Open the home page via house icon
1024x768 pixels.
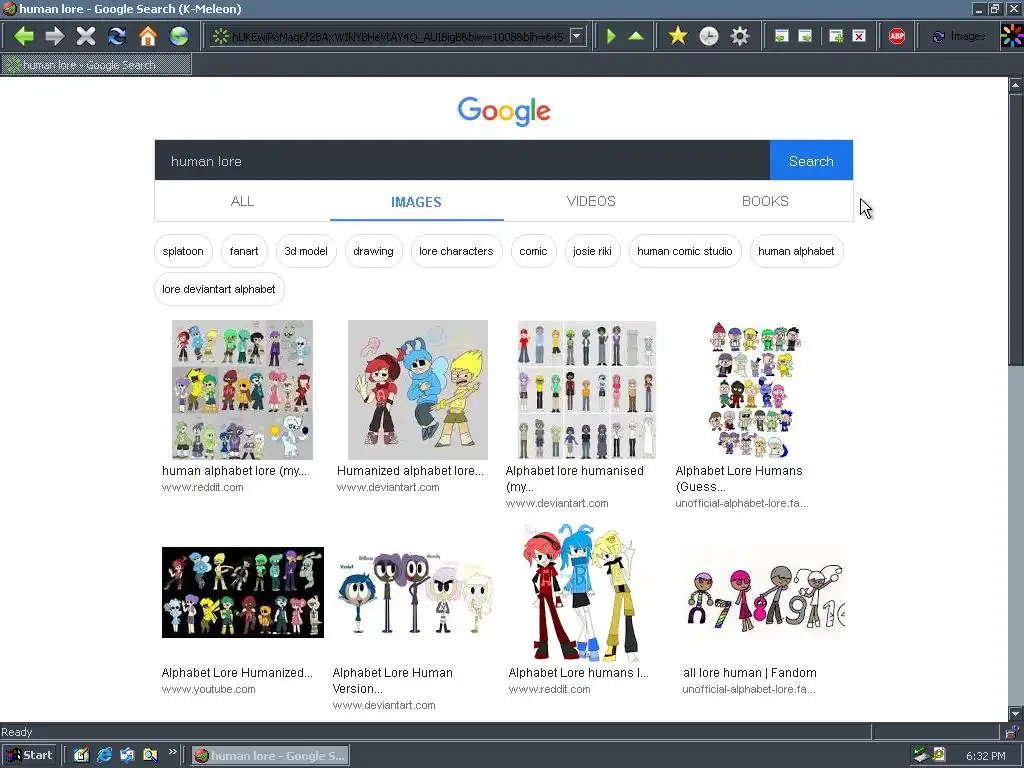point(148,36)
